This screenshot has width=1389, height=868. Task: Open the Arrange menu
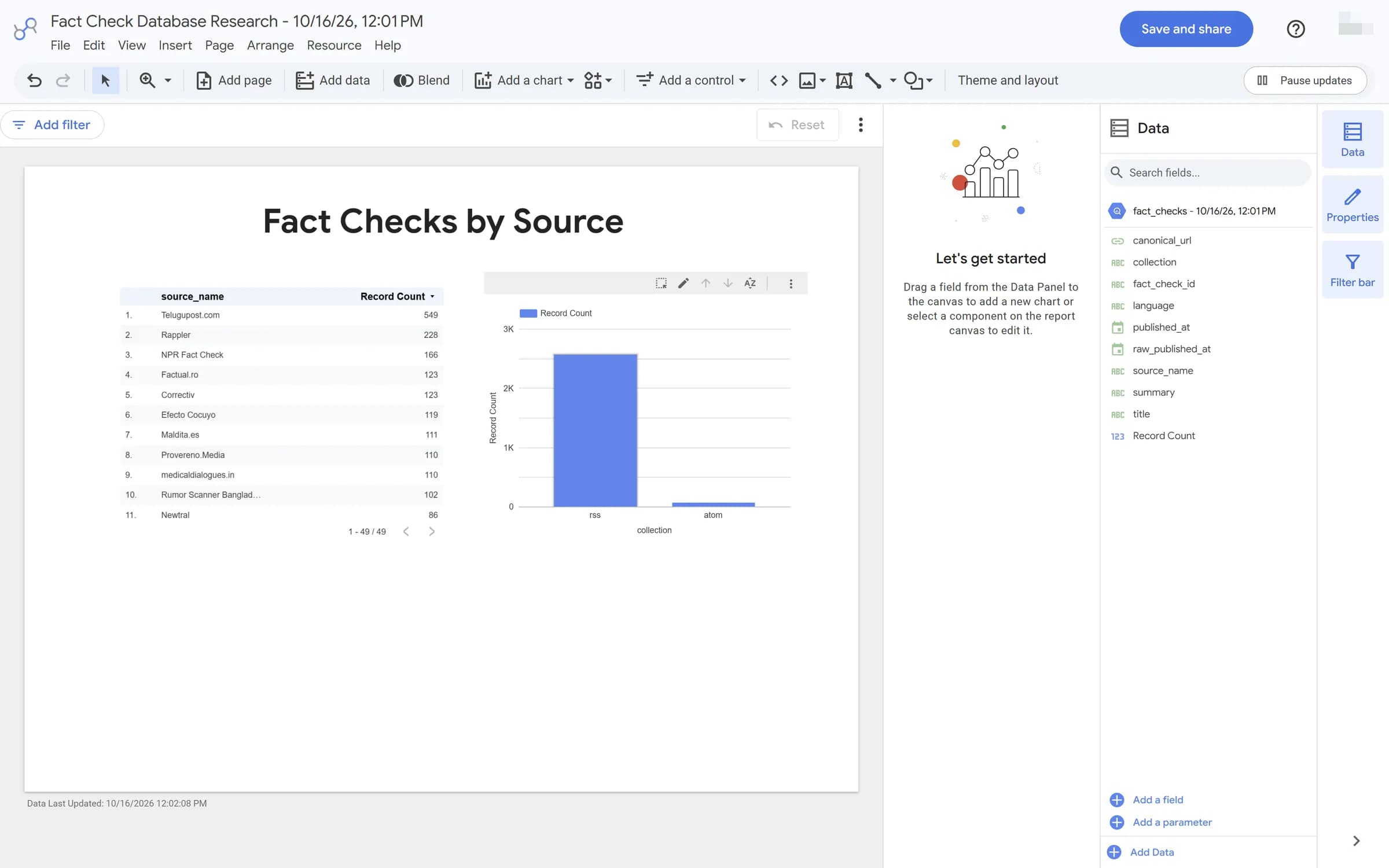270,45
